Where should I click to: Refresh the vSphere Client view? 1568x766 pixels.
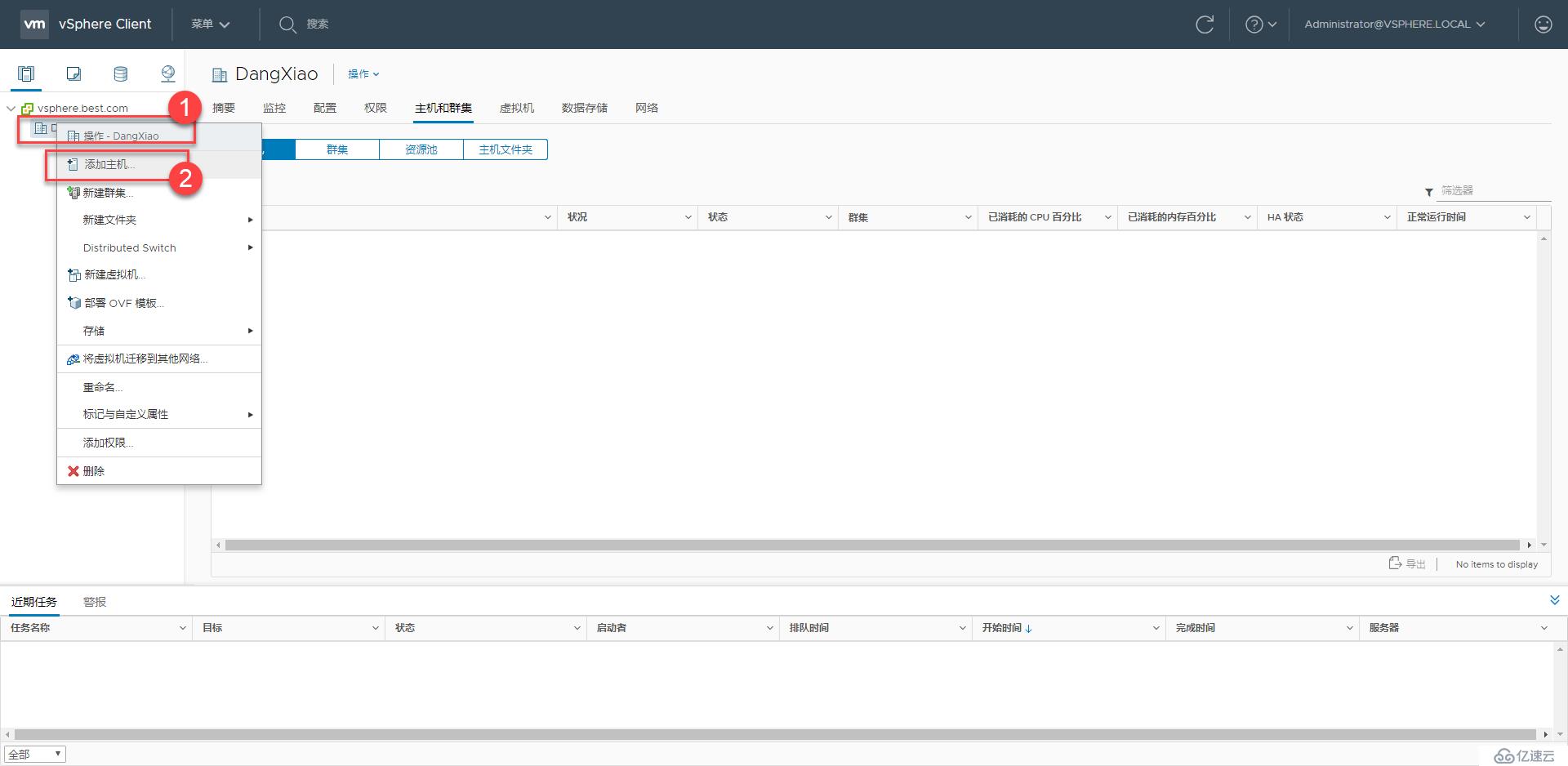pos(1205,24)
